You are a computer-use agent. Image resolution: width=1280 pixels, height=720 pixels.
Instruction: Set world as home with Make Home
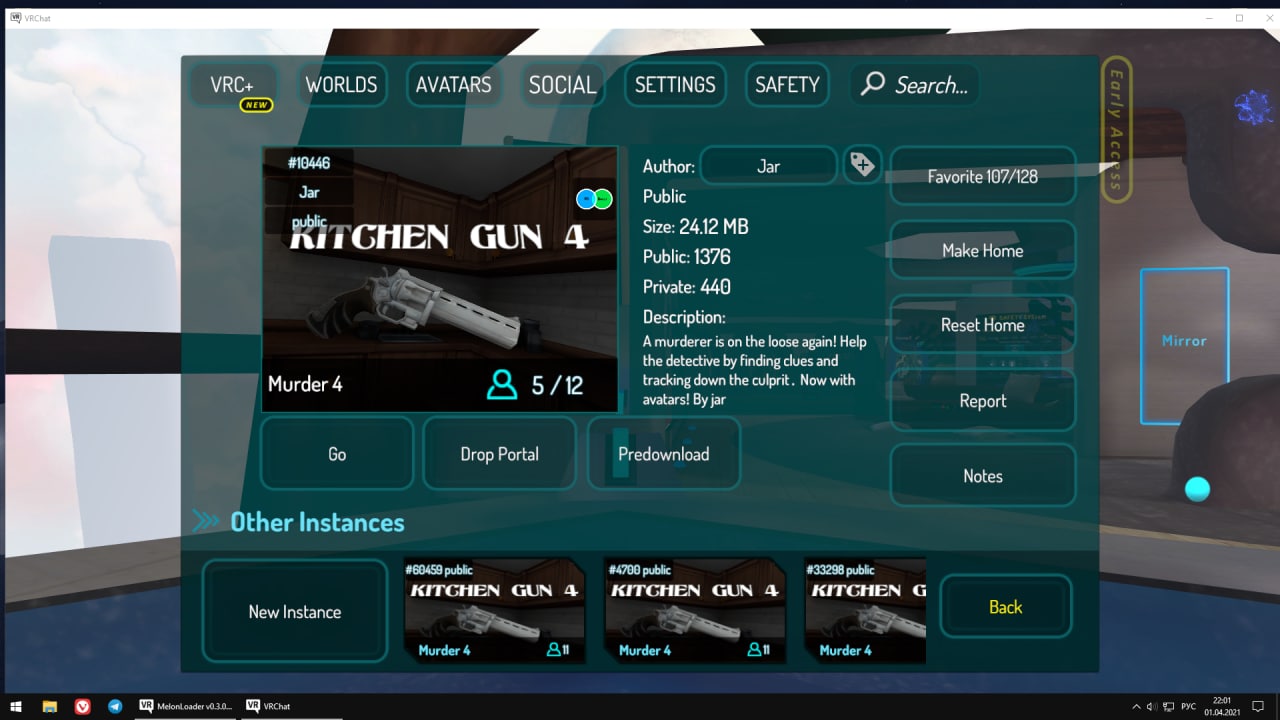pyautogui.click(x=982, y=251)
